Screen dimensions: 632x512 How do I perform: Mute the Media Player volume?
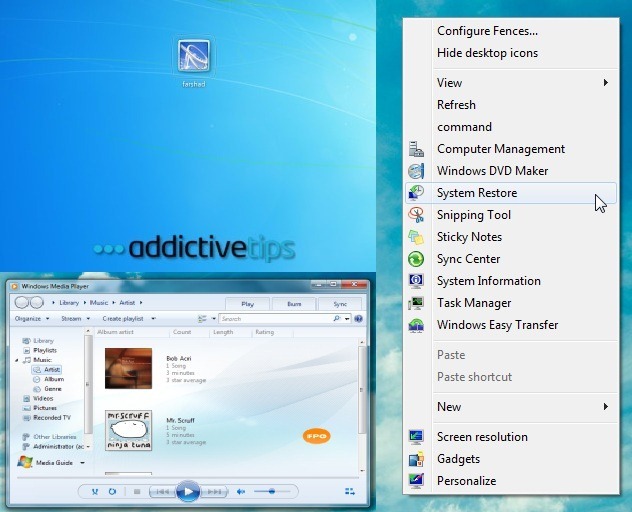(241, 491)
